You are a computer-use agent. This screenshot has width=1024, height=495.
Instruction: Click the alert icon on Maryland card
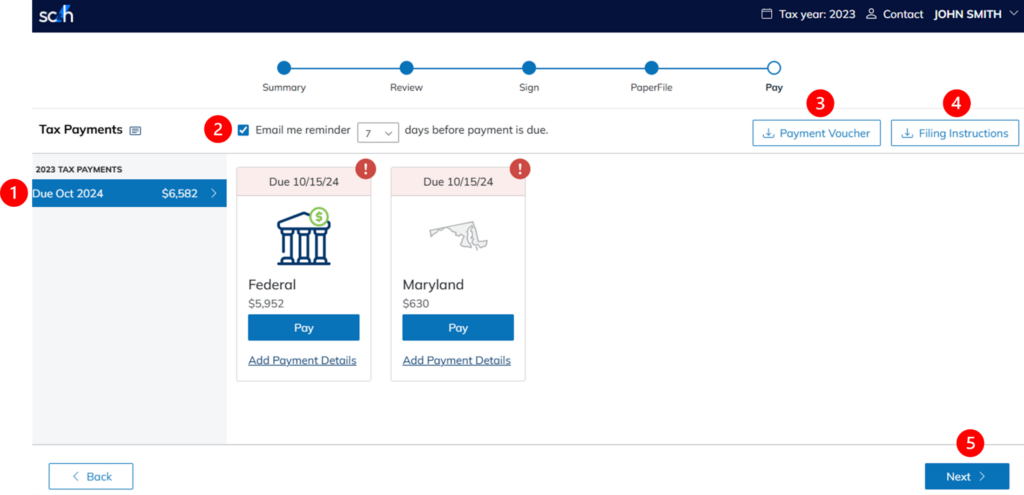pos(520,168)
